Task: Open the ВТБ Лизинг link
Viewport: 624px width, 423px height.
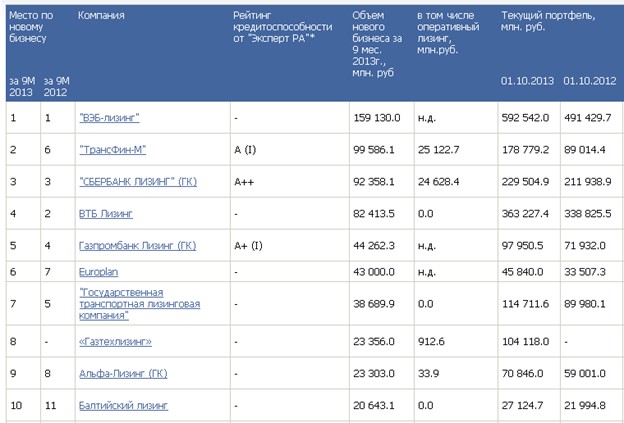Action: coord(106,214)
